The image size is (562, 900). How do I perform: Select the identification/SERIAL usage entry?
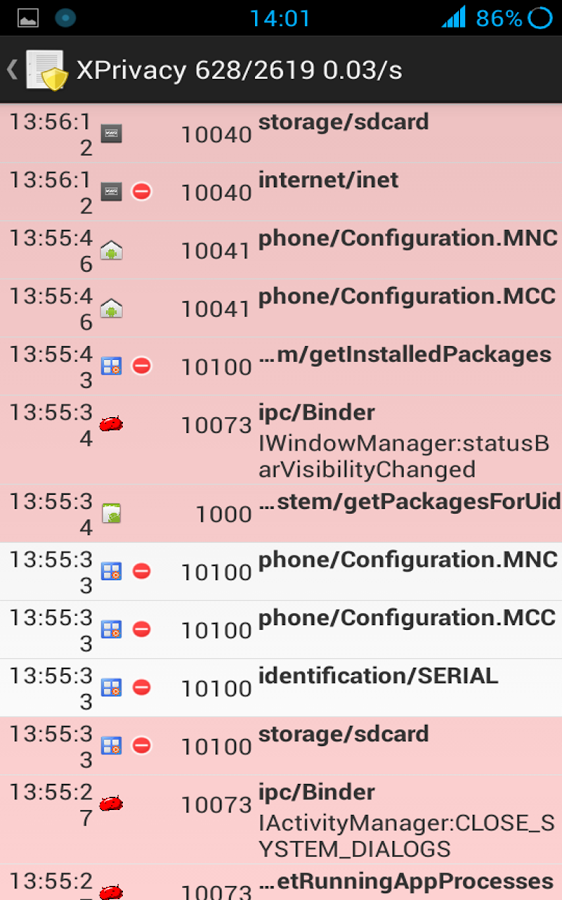pos(281,688)
